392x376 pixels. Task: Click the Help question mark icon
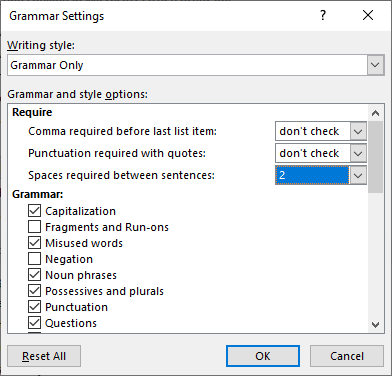tap(323, 15)
